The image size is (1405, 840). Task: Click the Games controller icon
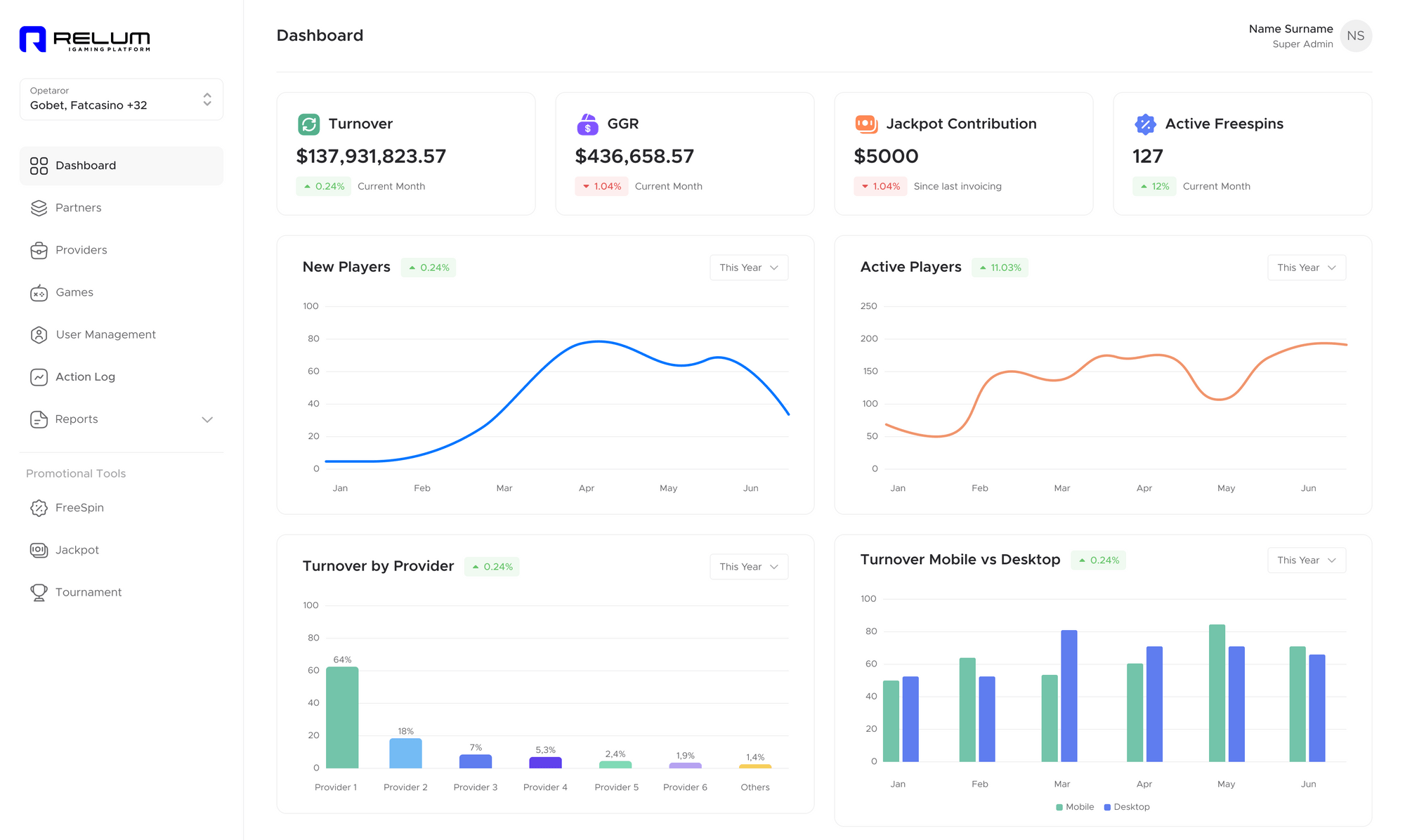click(39, 292)
